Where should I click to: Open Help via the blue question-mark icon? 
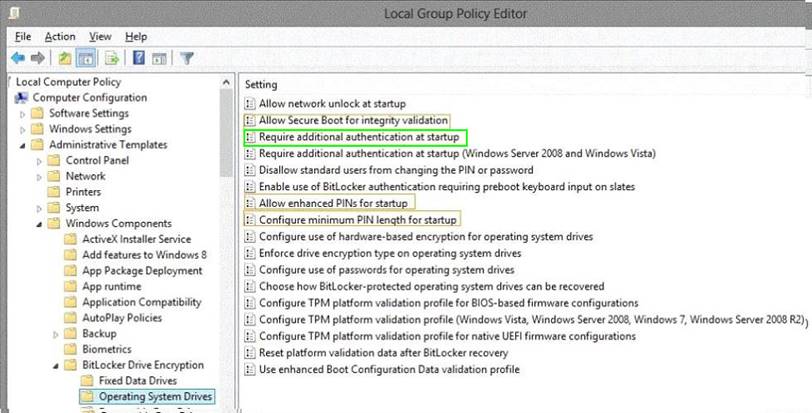coord(139,58)
